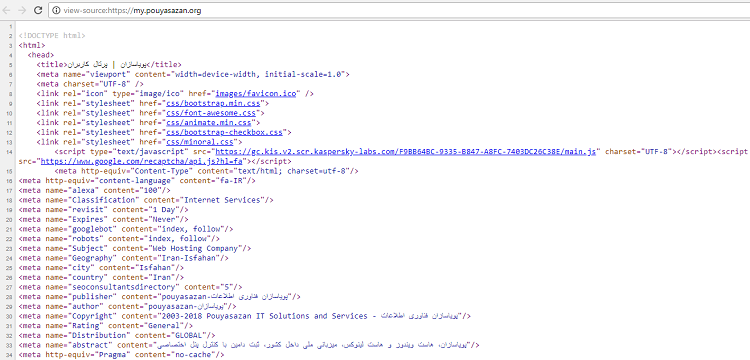Go back with the browser back arrow
The image size is (750, 360).
point(7,10)
